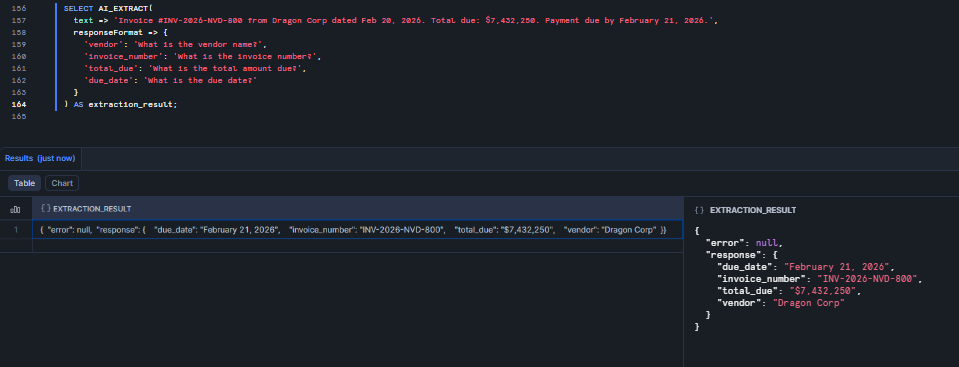Click braces icon in the detail panel header
Screen dimensions: 959x367
coord(700,210)
